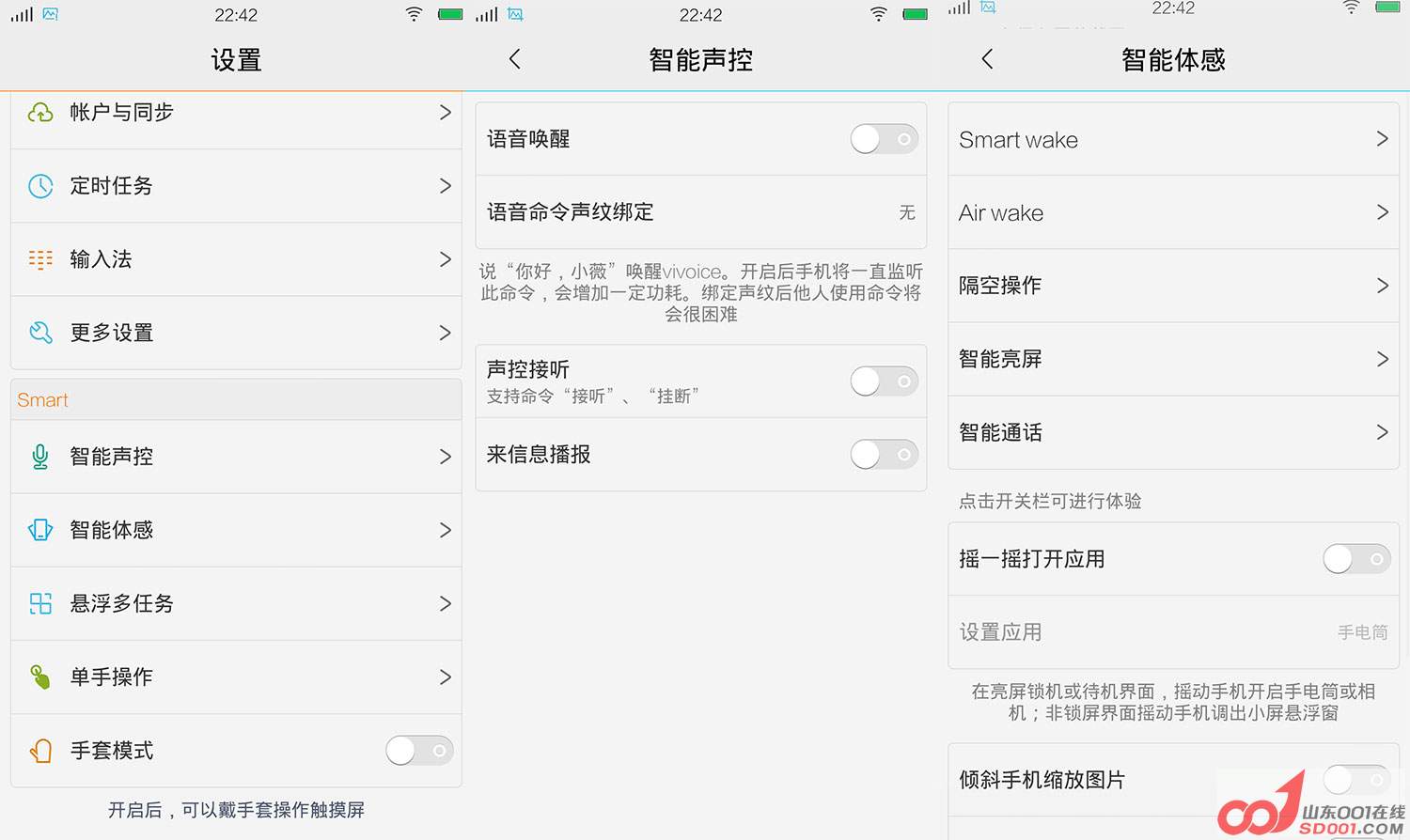Turn on the 语音唤醒 toggle
Viewport: 1410px width, 840px height.
coord(884,139)
